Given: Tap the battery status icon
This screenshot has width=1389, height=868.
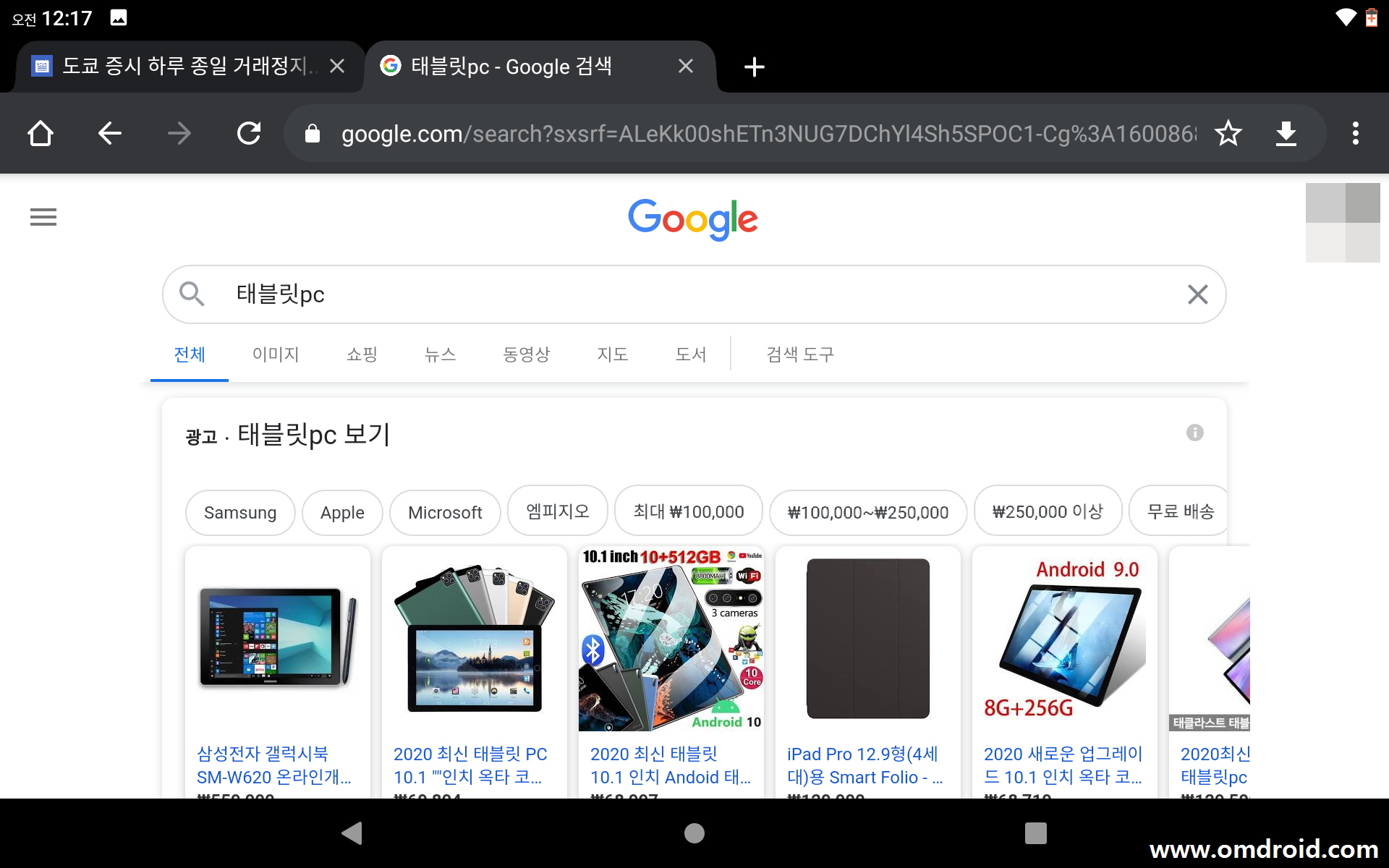Looking at the screenshot, I should (1372, 17).
